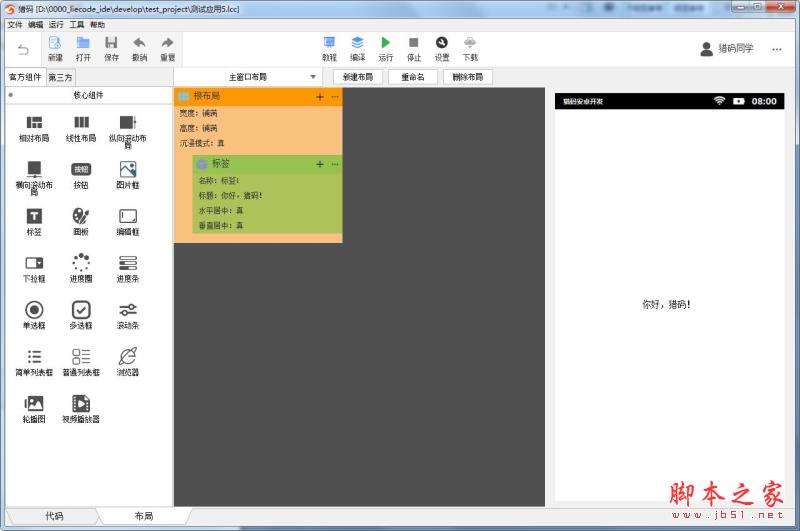The width and height of the screenshot is (800, 531).
Task: Click the 沉浸模式 property row
Action: click(258, 143)
